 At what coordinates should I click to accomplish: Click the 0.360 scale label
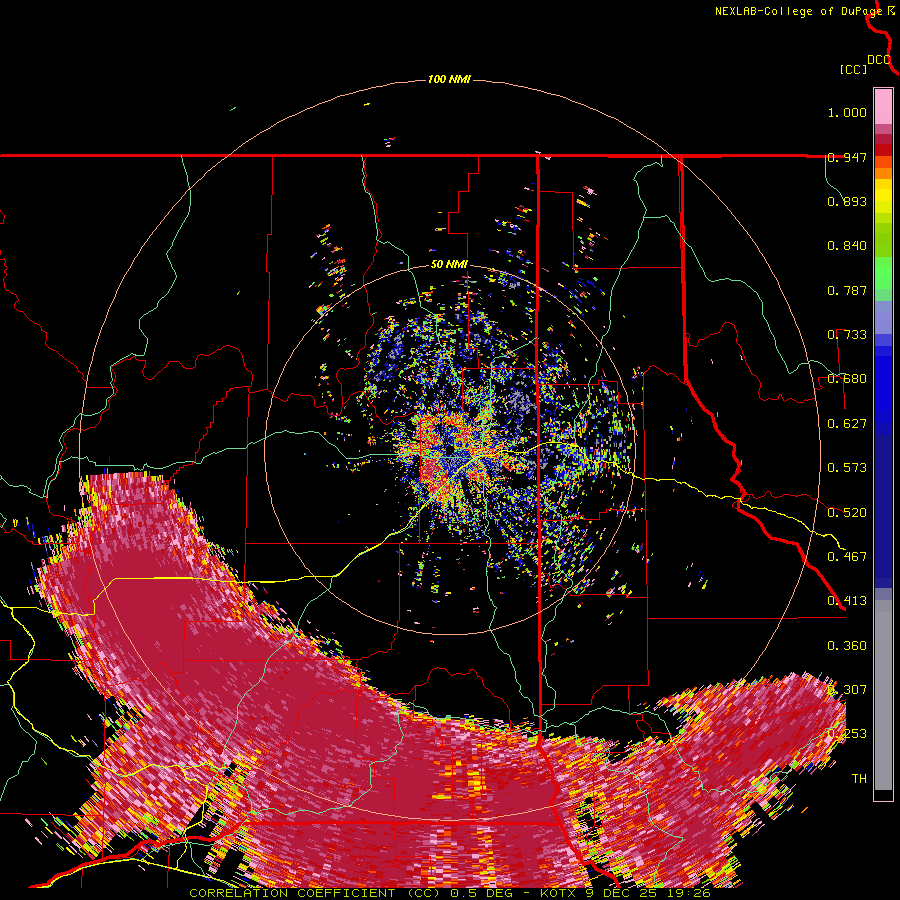[847, 646]
